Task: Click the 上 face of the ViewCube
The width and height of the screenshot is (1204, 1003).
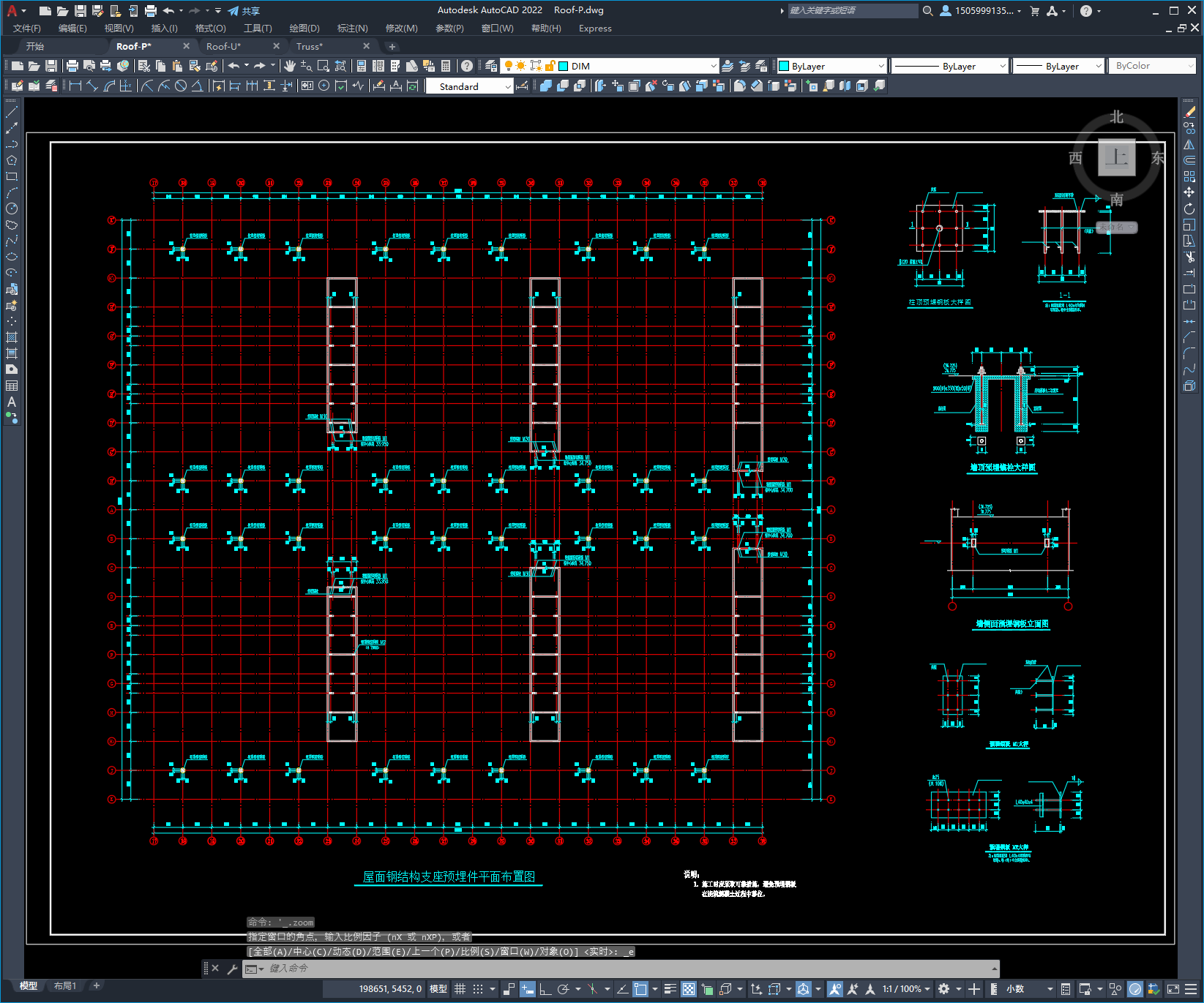Action: (x=1116, y=157)
